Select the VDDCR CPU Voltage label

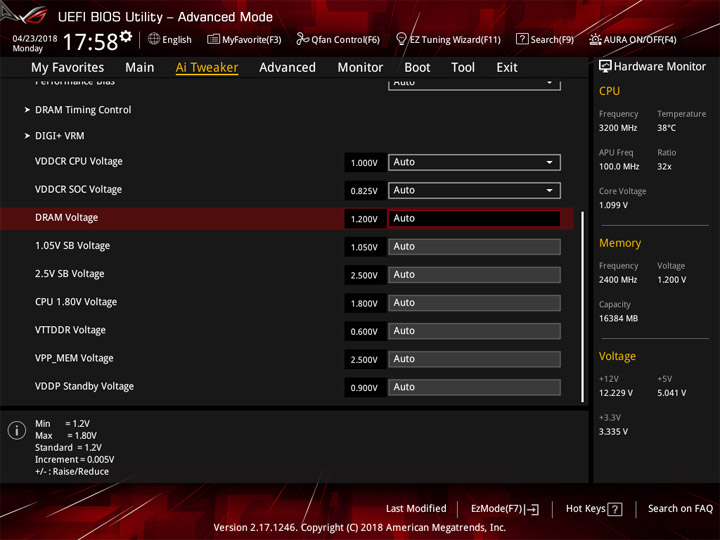[79, 162]
